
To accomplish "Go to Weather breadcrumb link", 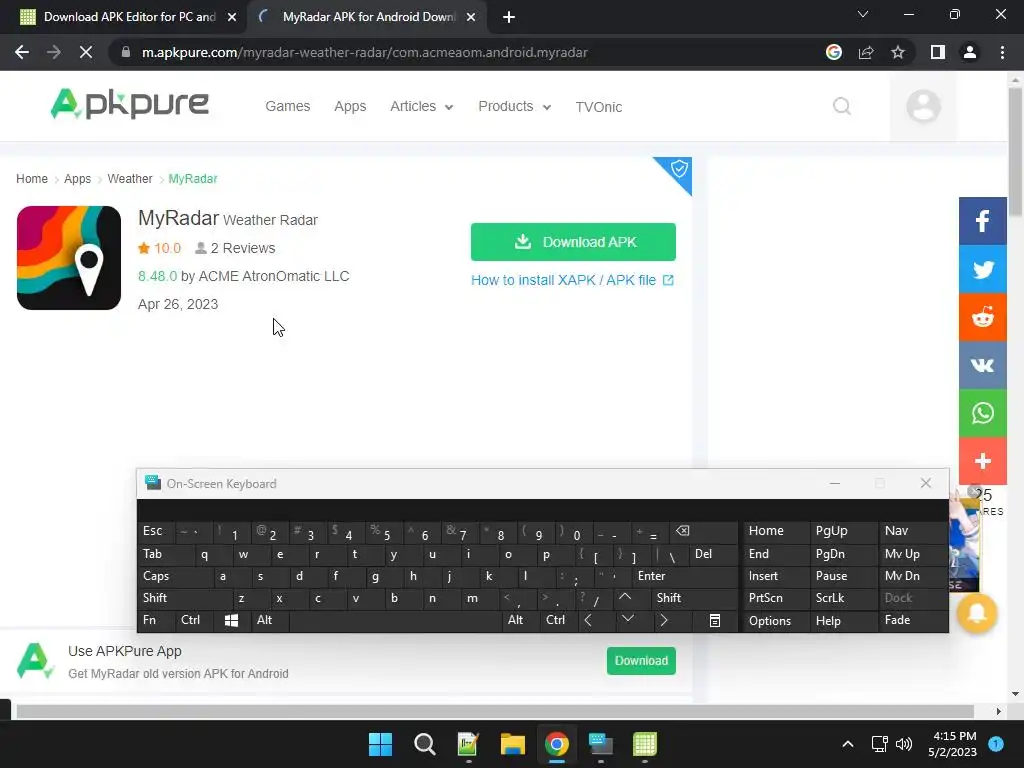I will (x=130, y=179).
